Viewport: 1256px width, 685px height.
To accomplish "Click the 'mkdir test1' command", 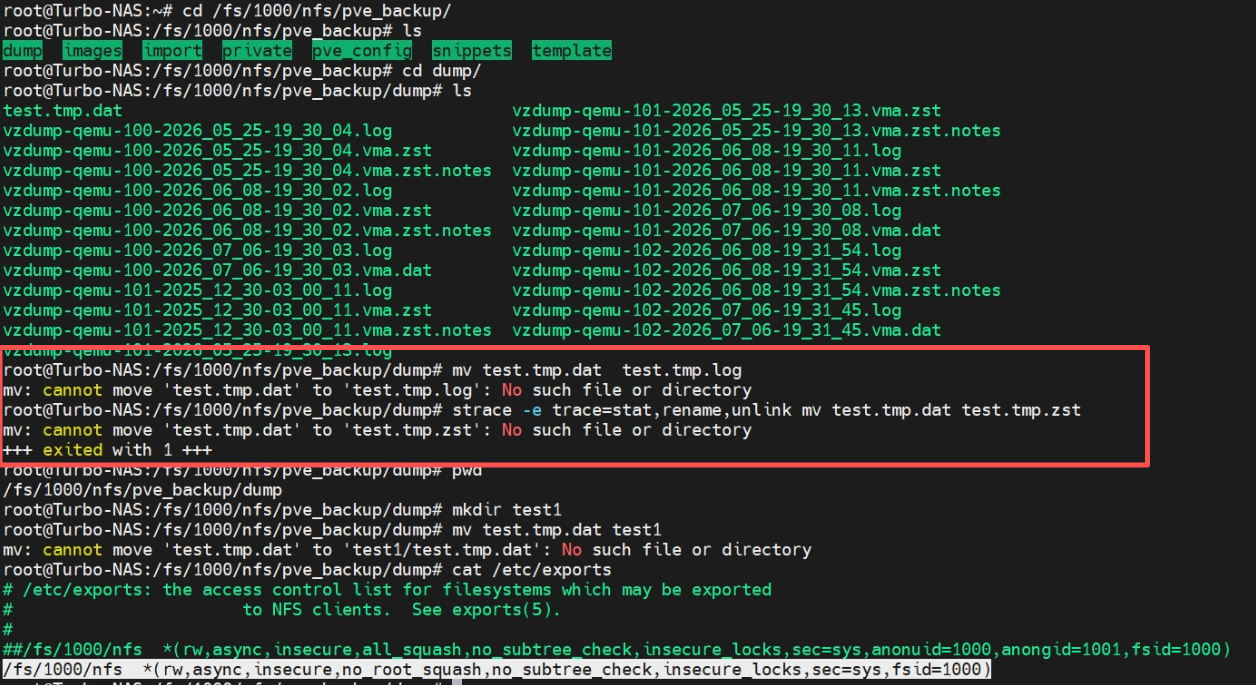I will pos(507,510).
